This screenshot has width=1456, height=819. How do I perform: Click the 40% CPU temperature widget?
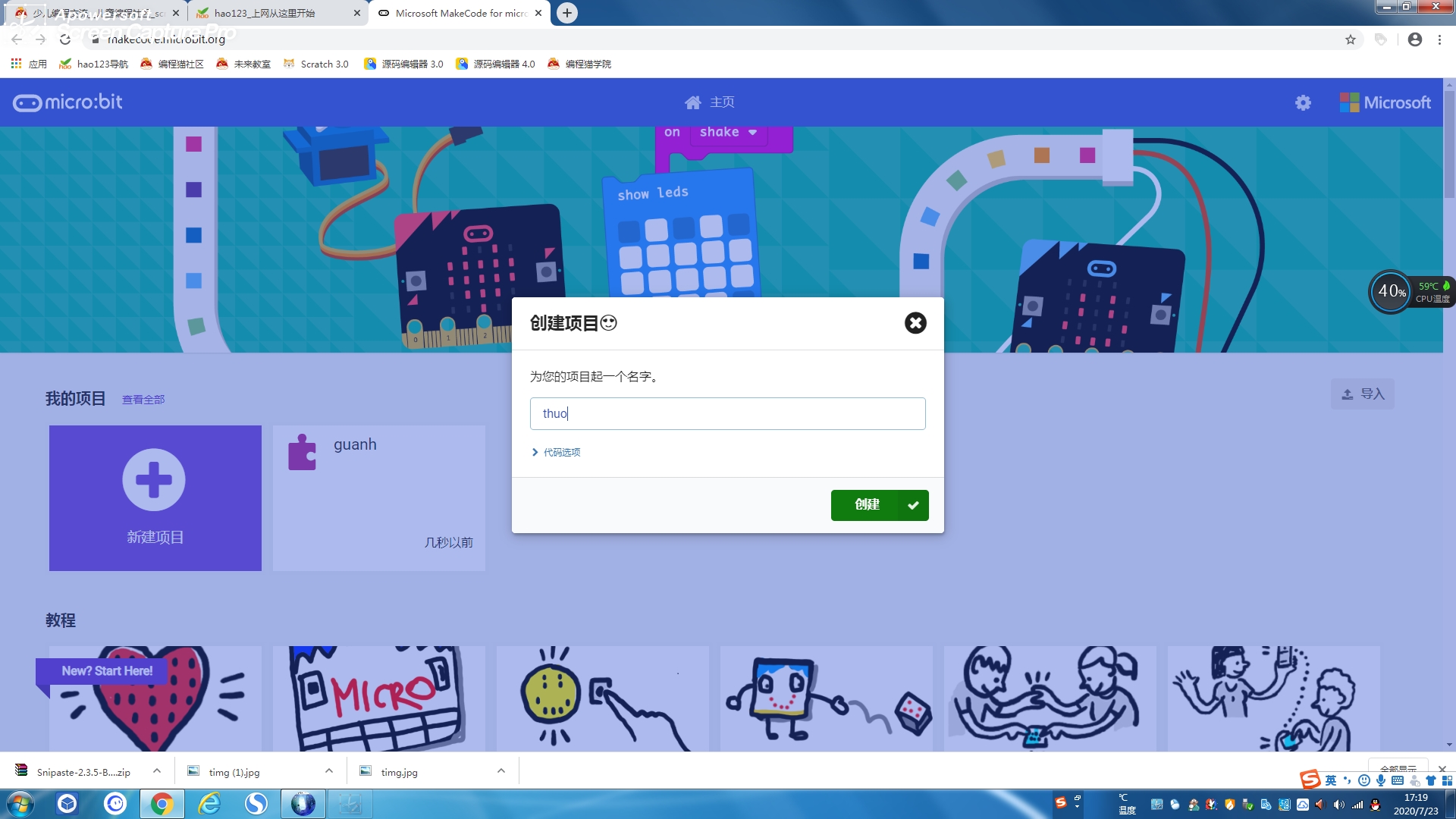[x=1410, y=291]
